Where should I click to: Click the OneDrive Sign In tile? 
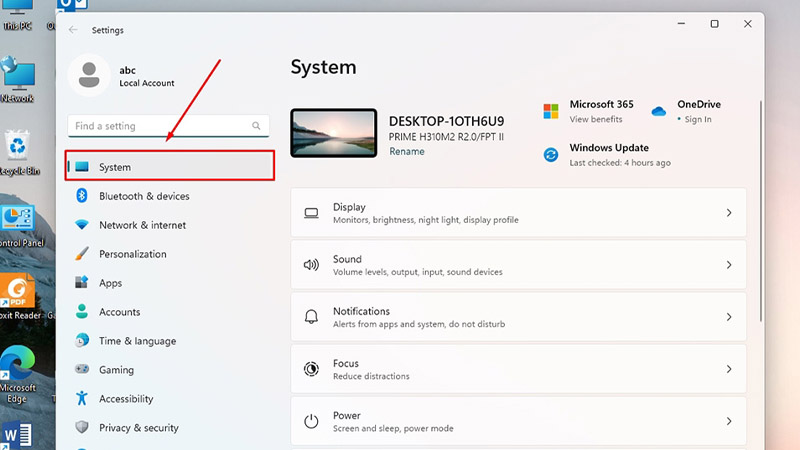(x=685, y=111)
